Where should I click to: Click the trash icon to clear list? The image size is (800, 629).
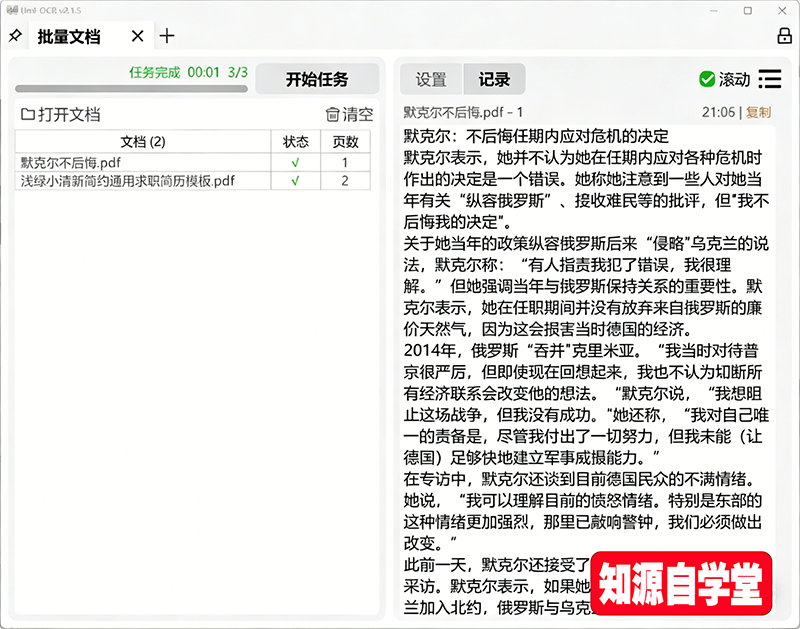click(333, 115)
